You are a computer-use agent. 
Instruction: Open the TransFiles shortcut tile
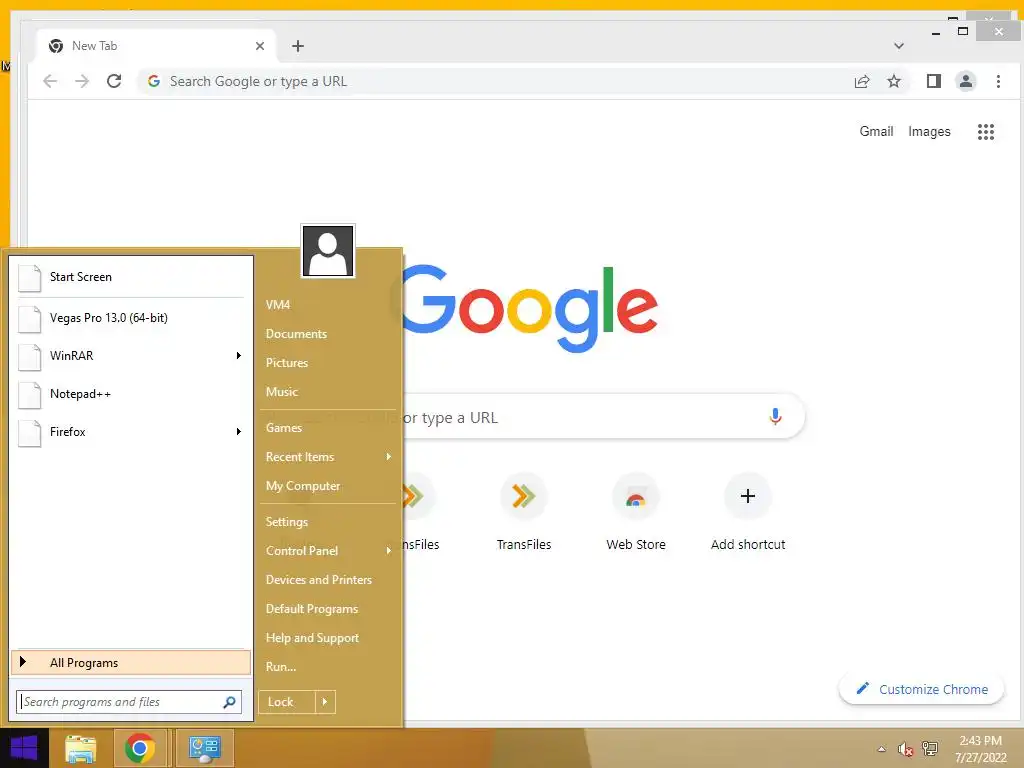tap(524, 513)
